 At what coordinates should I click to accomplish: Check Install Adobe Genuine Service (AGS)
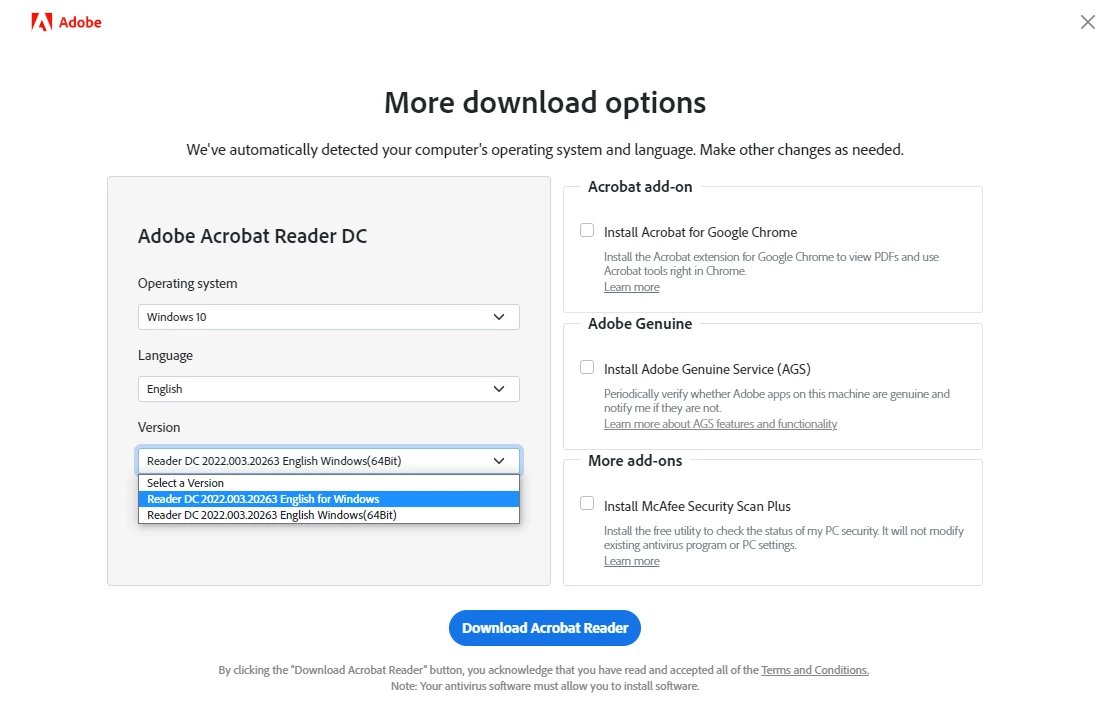586,367
